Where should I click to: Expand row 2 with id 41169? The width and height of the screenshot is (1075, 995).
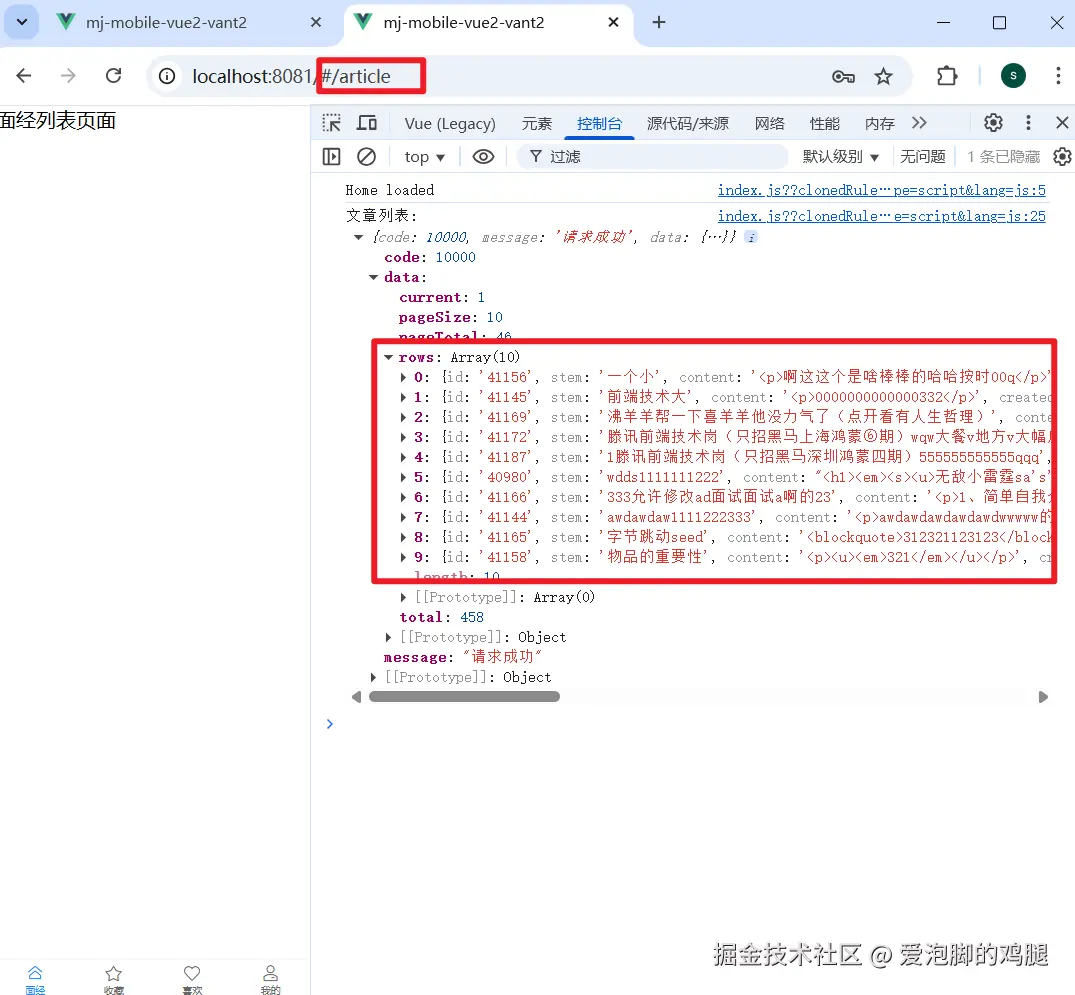403,417
